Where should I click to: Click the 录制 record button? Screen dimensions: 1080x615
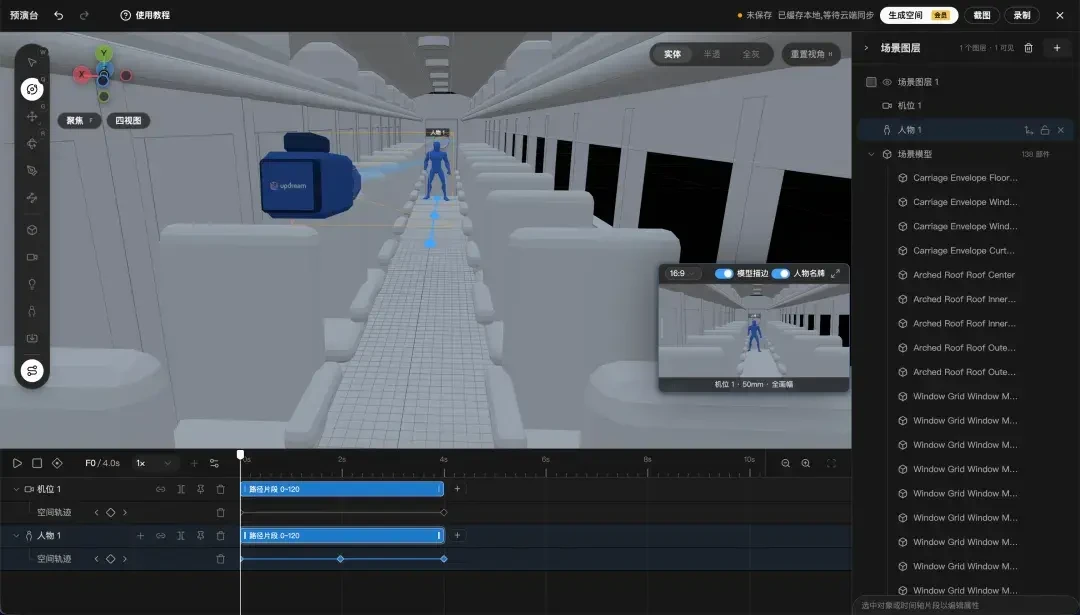click(x=1022, y=15)
